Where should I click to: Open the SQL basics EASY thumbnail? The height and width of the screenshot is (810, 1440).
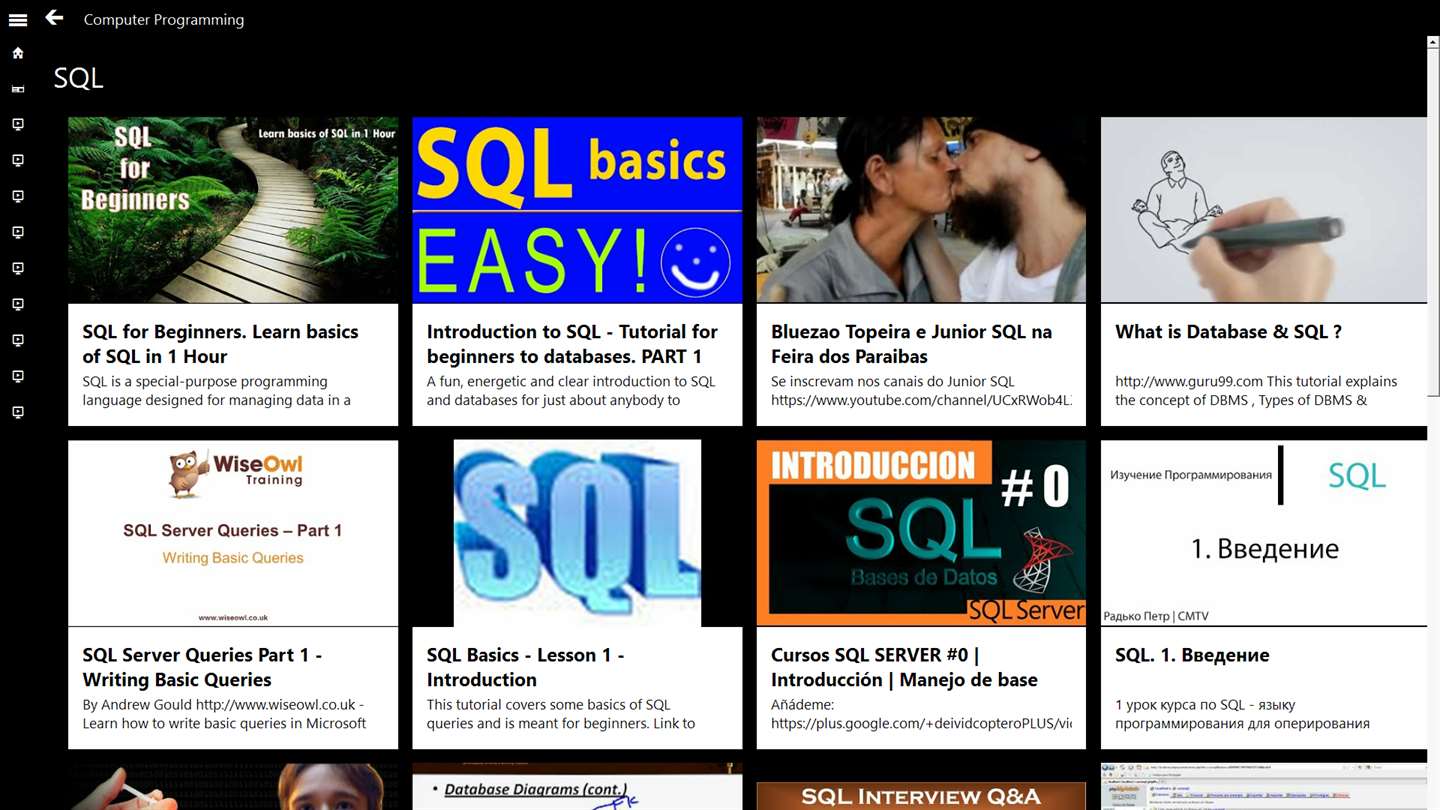pos(577,210)
